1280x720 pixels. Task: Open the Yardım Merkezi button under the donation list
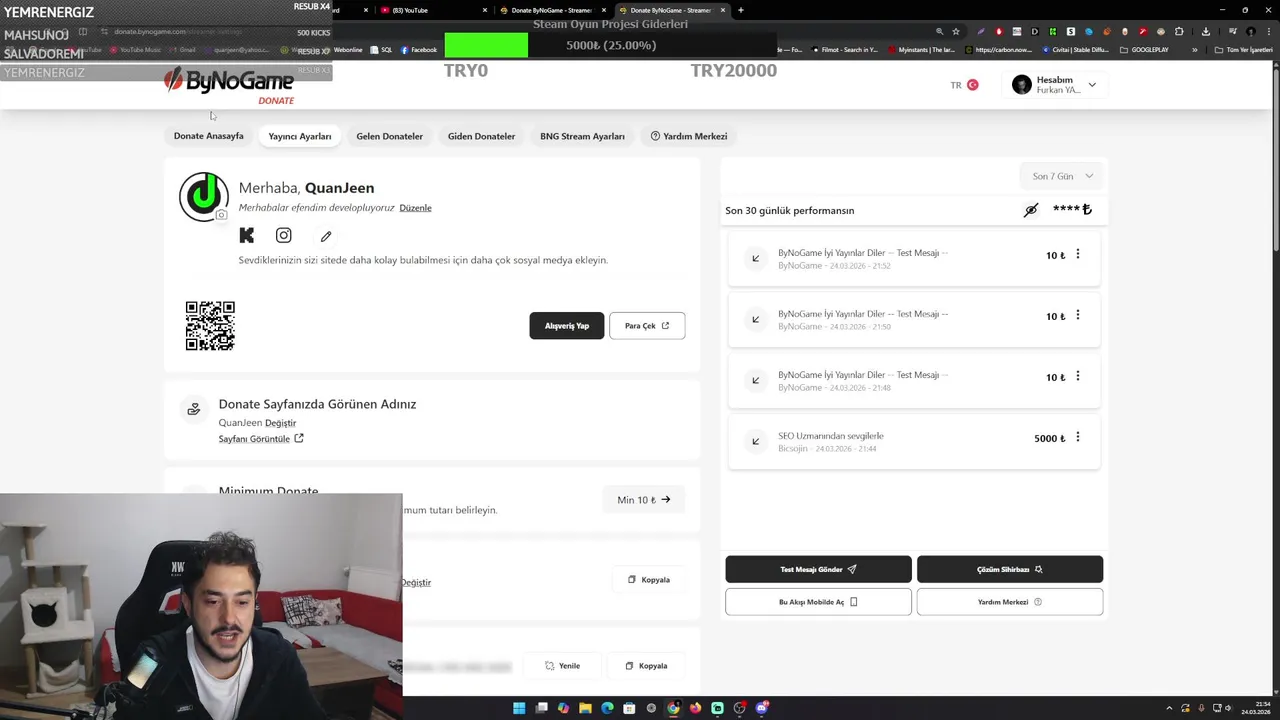[x=1010, y=602]
